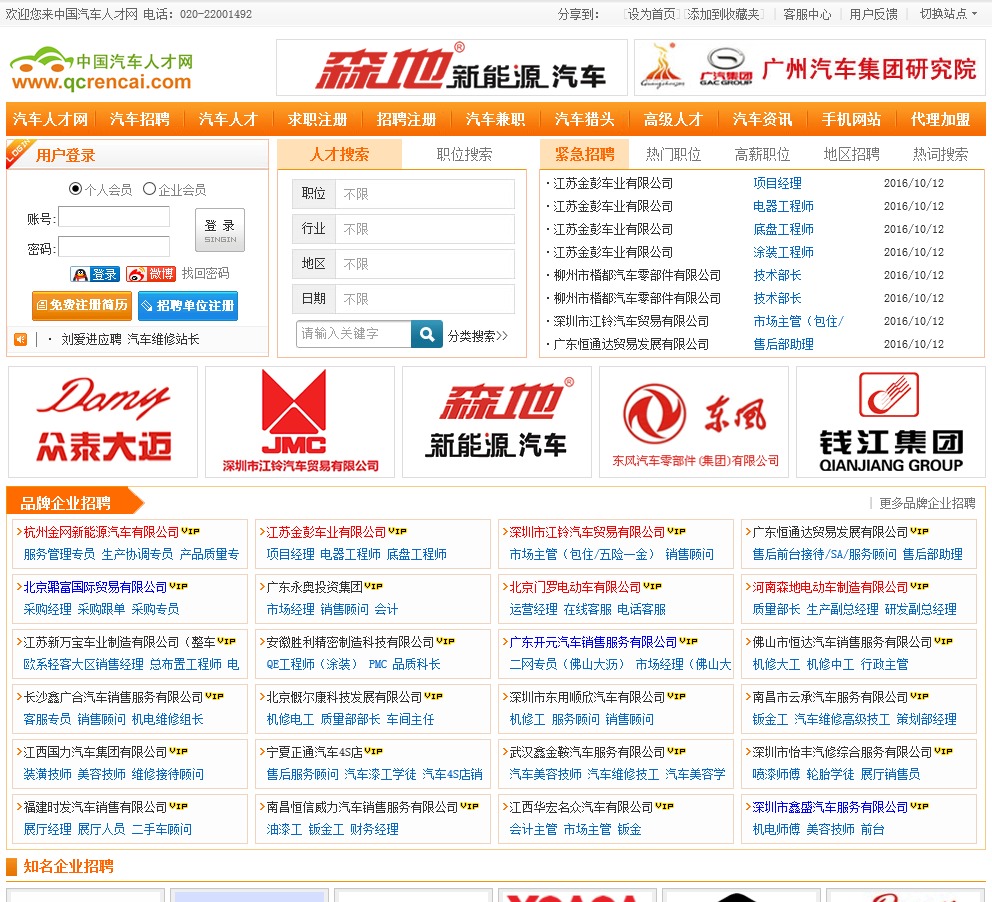Click 刘爱进应聘 汽车维修站长 ticker text
The width and height of the screenshot is (992, 902).
click(130, 340)
